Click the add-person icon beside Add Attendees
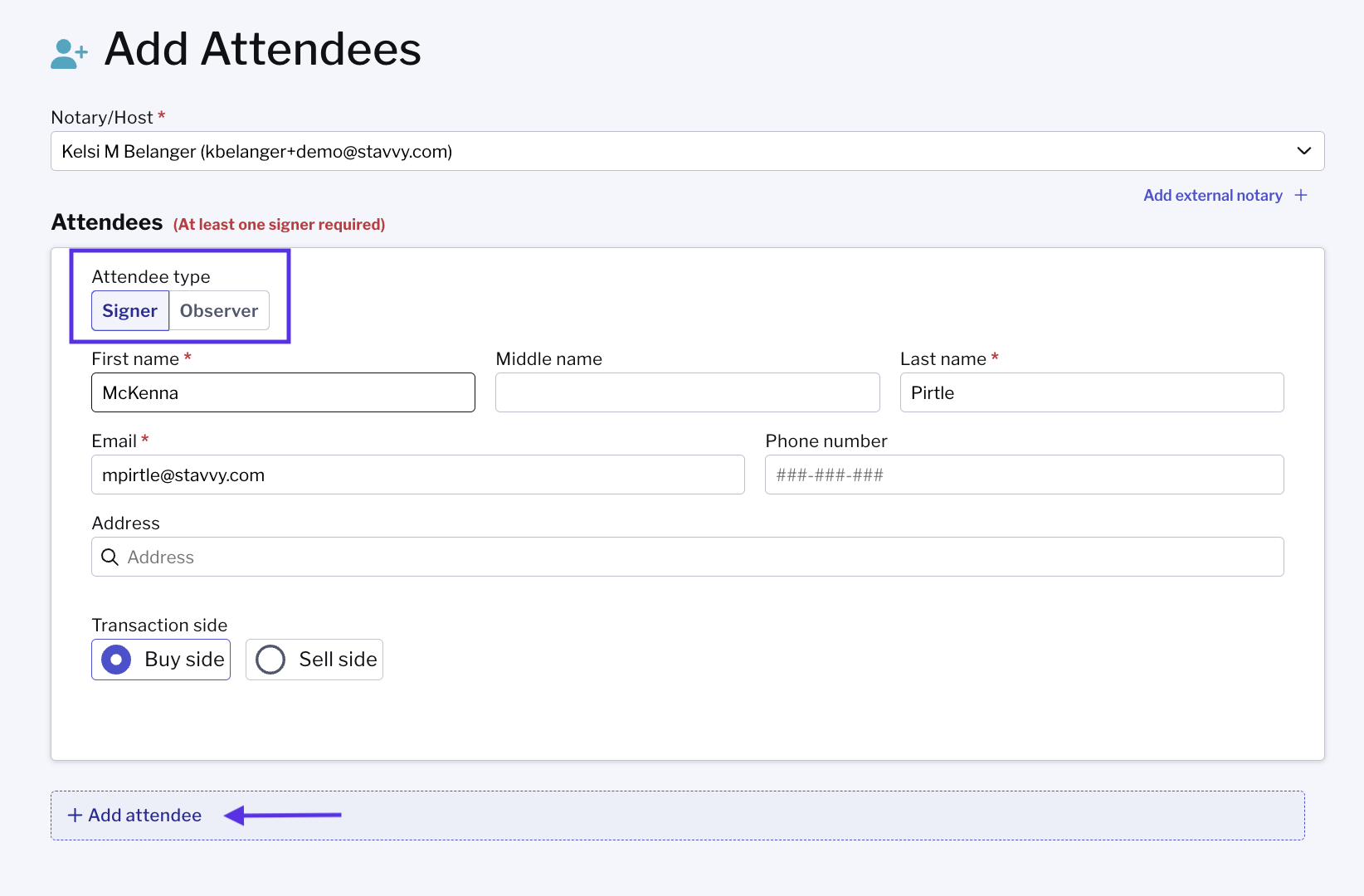Viewport: 1364px width, 896px height. click(x=69, y=53)
